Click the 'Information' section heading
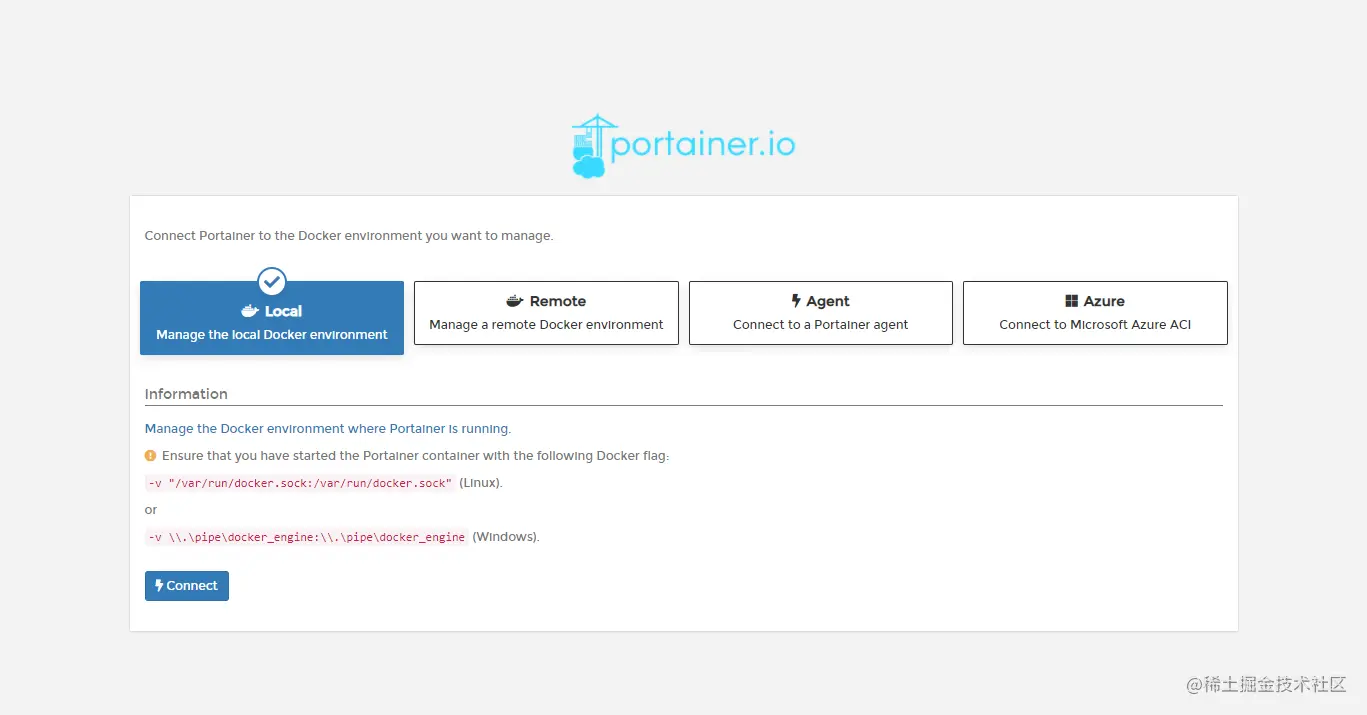 point(186,394)
